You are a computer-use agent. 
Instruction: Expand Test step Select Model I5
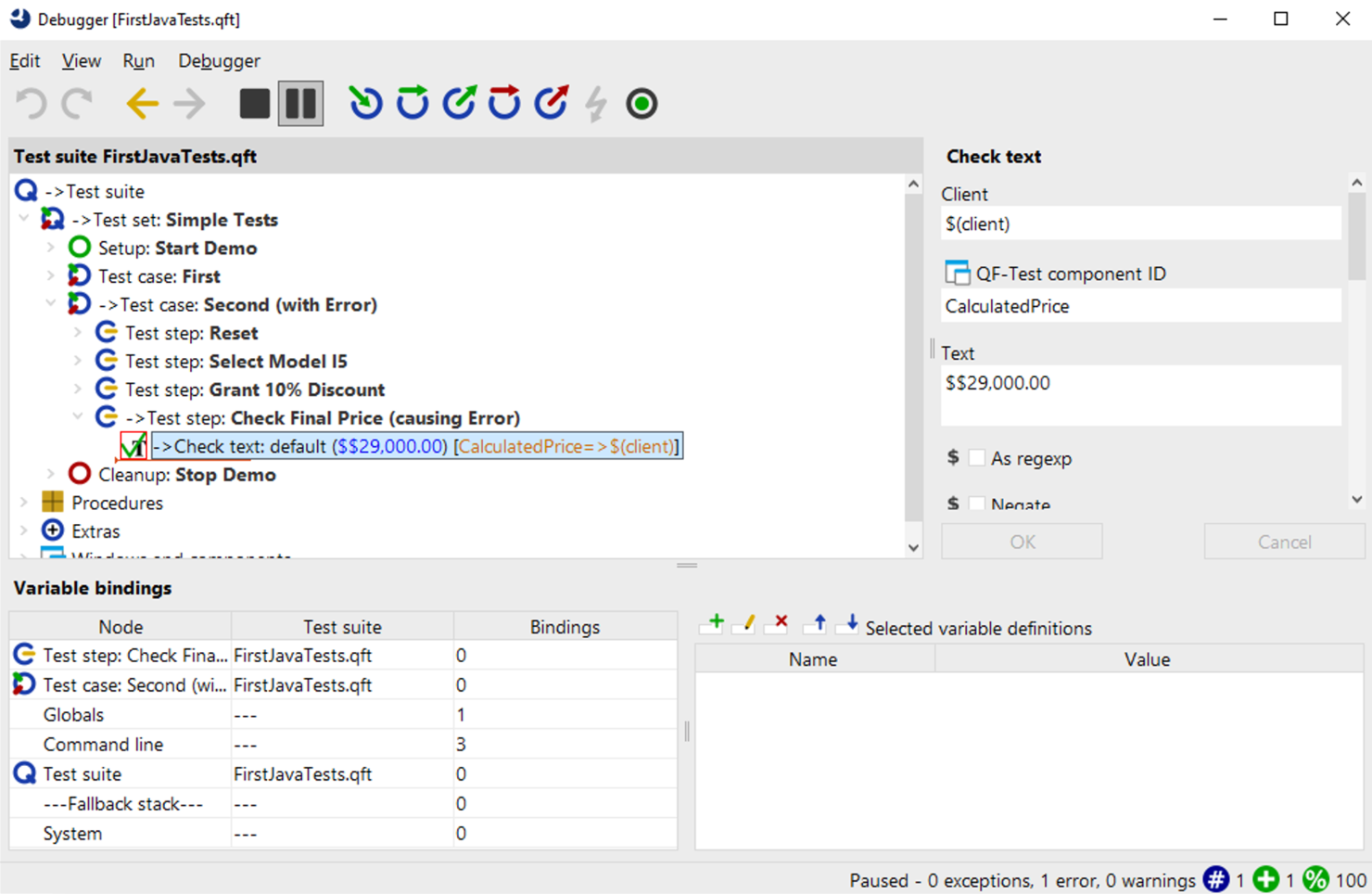(78, 361)
